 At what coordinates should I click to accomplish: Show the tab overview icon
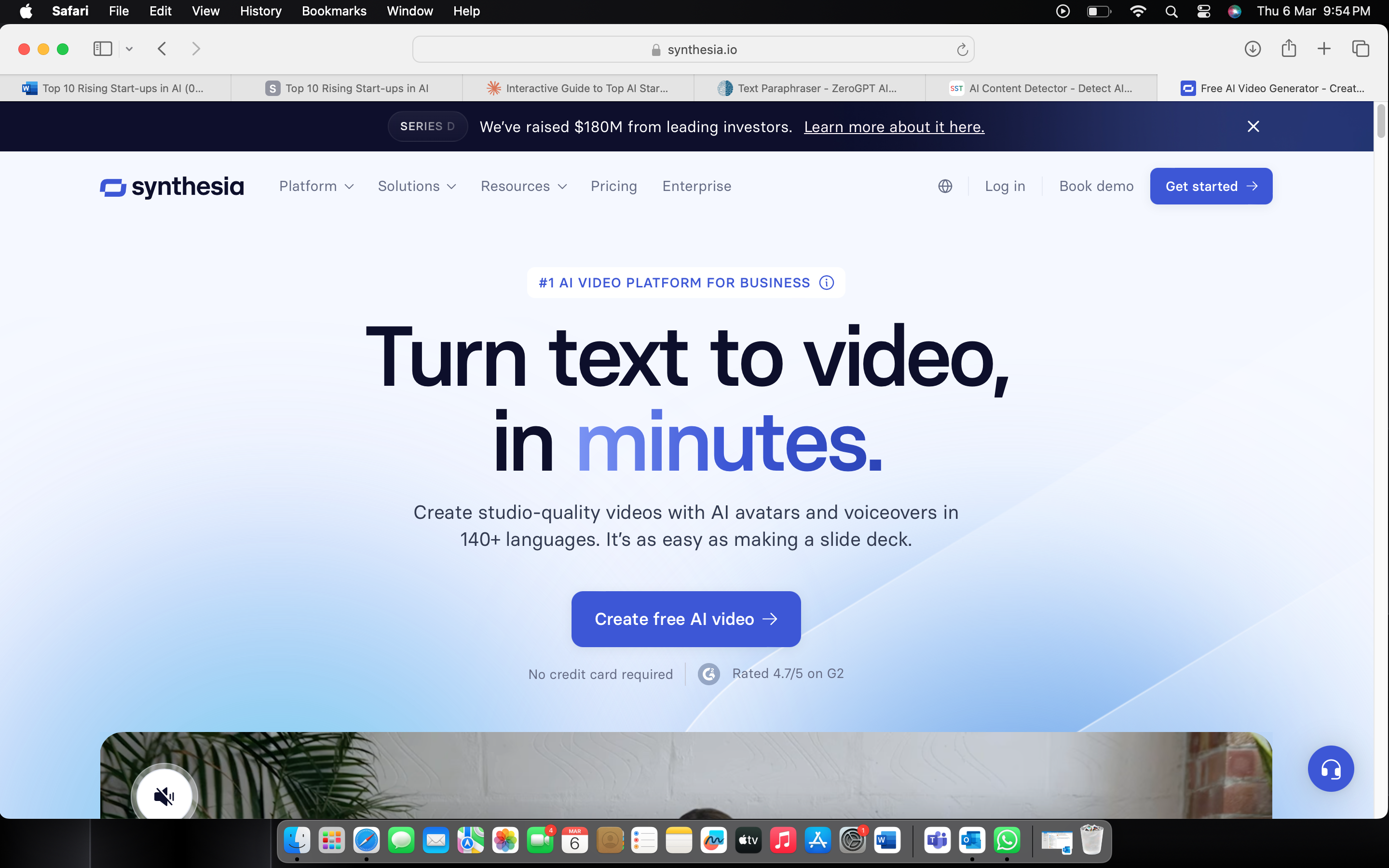tap(1360, 49)
